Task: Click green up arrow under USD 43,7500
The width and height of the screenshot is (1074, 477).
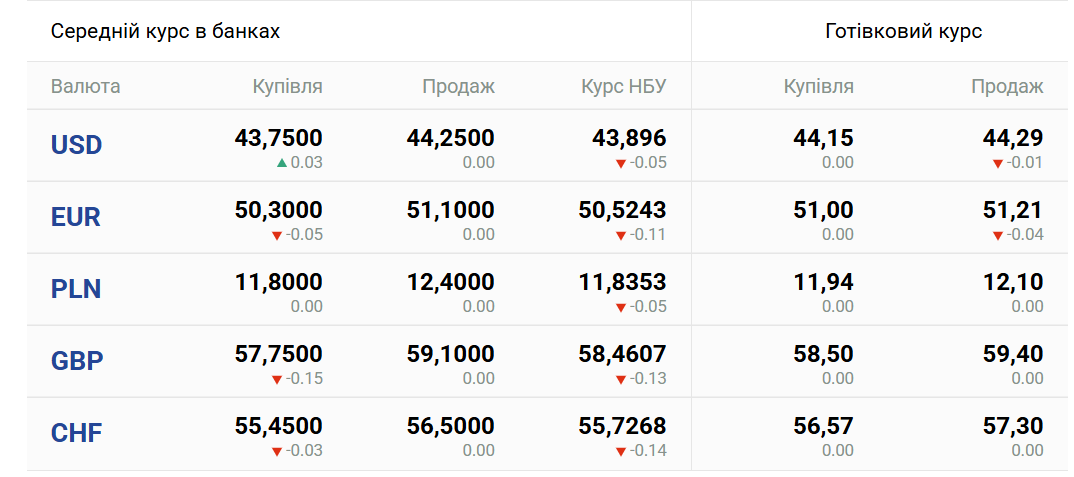Action: coord(282,162)
